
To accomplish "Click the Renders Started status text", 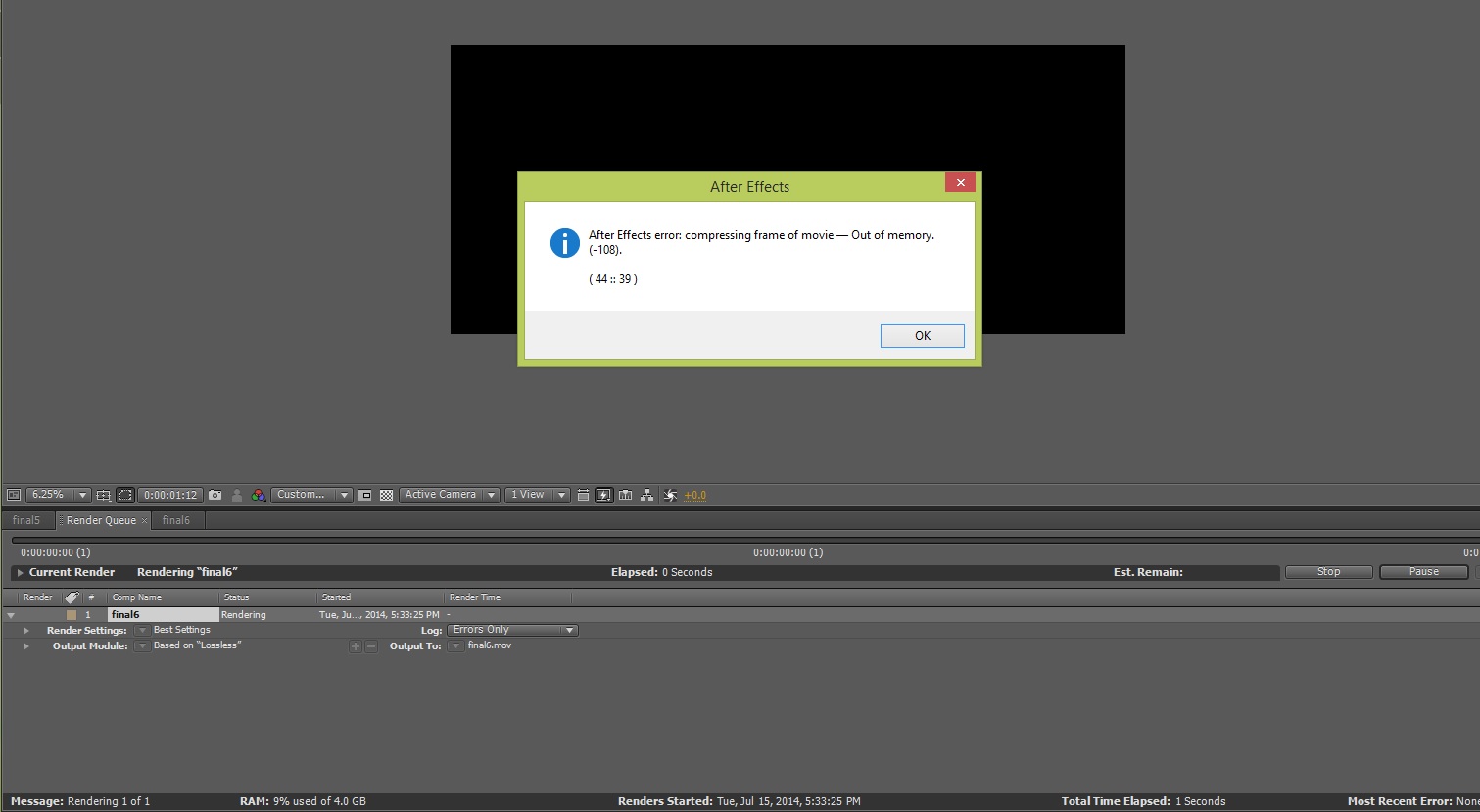I will (740, 801).
